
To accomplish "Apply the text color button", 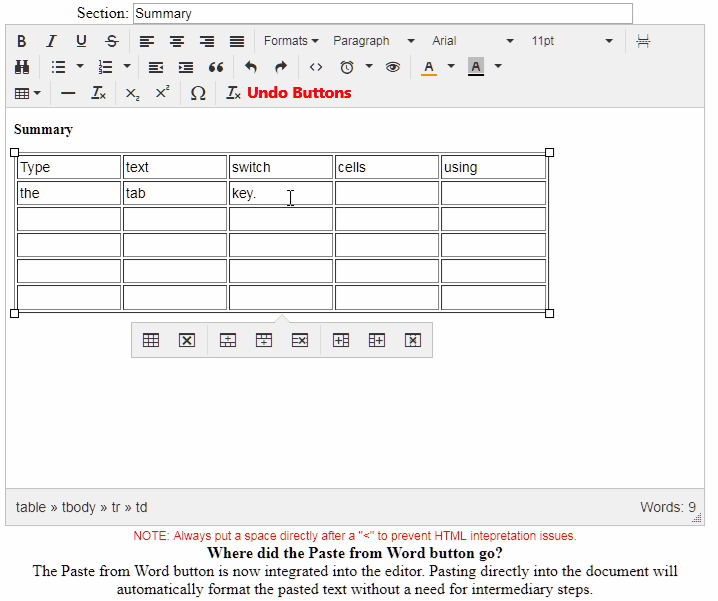I will pos(428,67).
